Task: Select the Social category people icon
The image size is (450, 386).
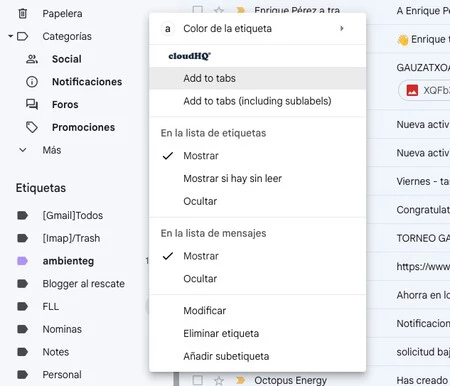Action: coord(32,59)
